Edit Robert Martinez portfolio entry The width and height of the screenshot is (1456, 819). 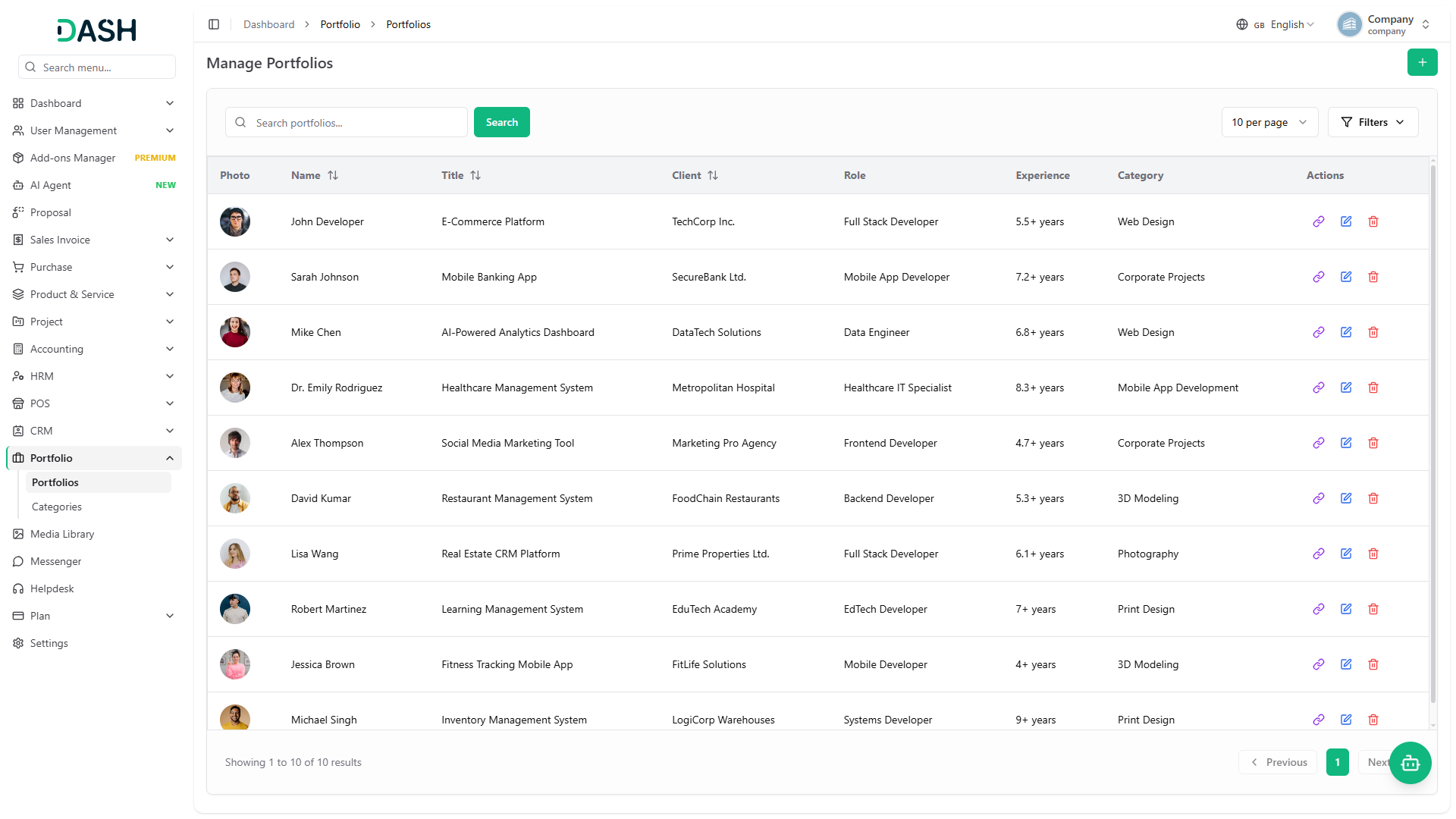point(1346,609)
